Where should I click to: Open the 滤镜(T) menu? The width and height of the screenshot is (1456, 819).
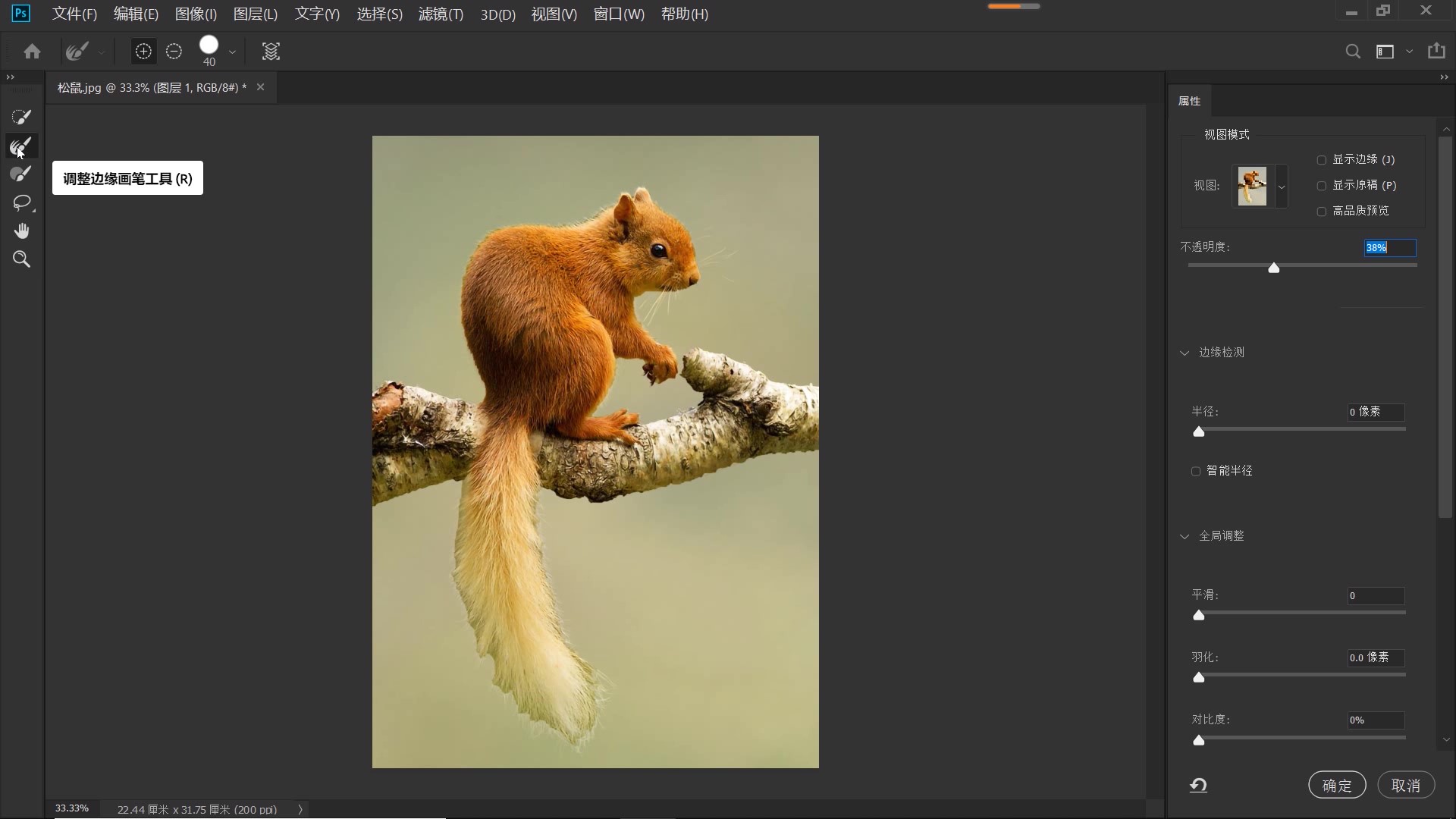[x=441, y=14]
